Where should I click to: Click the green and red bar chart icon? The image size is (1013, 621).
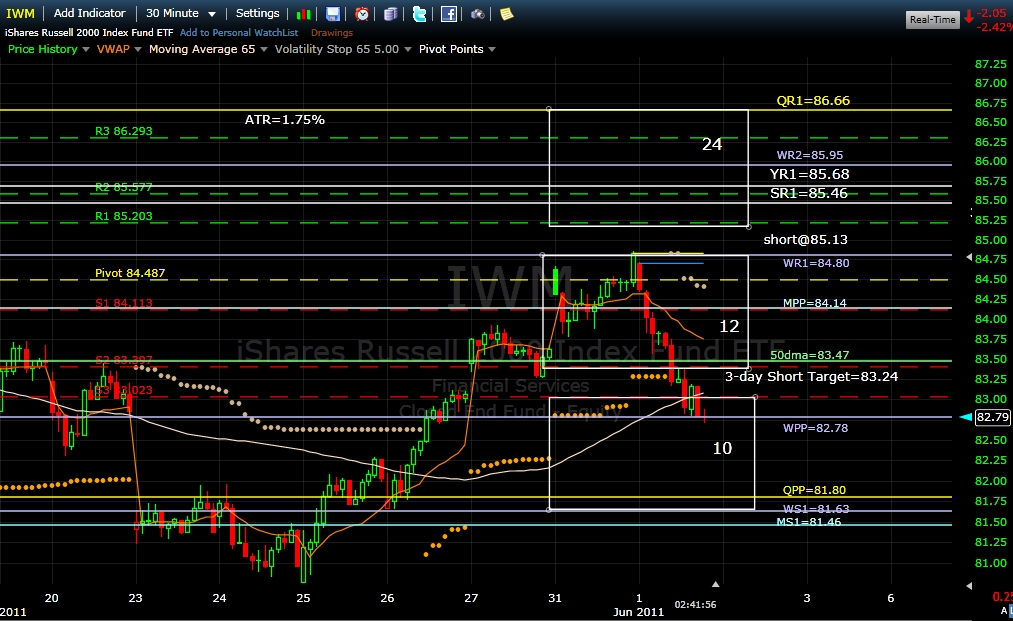pyautogui.click(x=303, y=14)
